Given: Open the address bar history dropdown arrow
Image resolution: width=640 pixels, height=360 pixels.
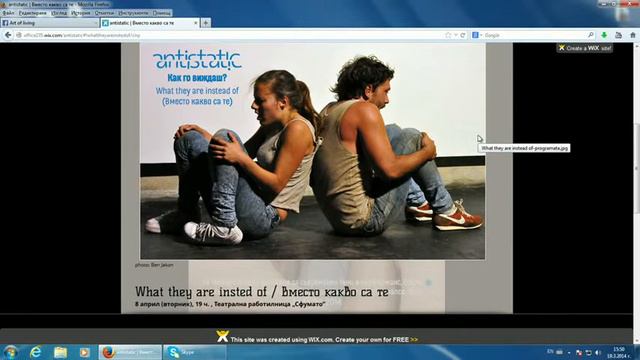Looking at the screenshot, I should [456, 36].
